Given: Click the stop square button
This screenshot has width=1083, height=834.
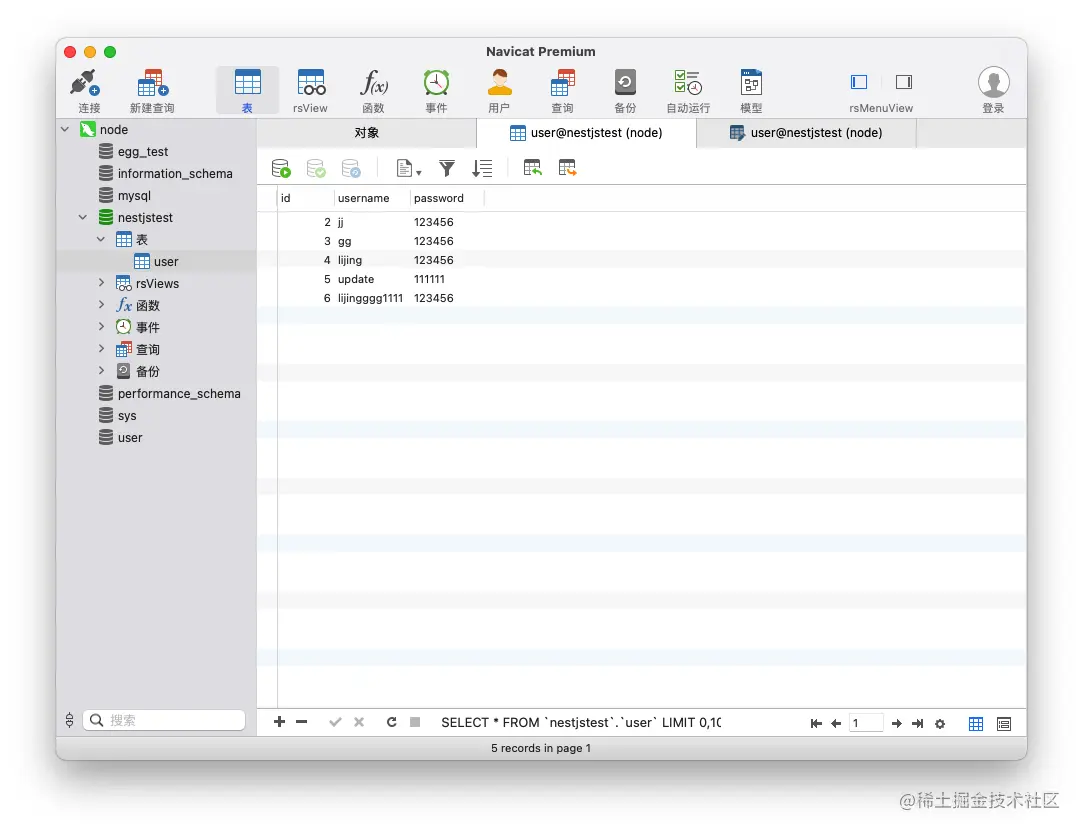Looking at the screenshot, I should (415, 722).
